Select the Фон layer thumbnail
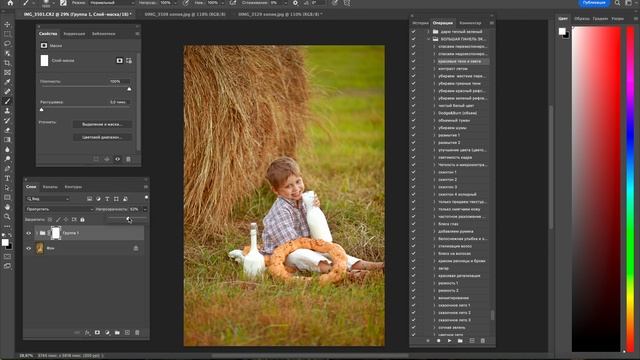The width and height of the screenshot is (640, 360). point(40,248)
